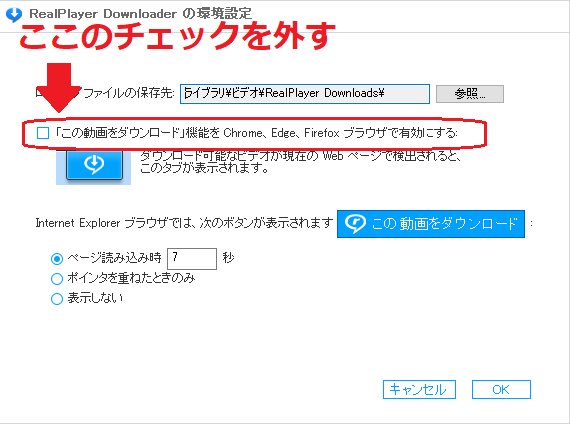Click the キャンセル button

click(x=419, y=389)
